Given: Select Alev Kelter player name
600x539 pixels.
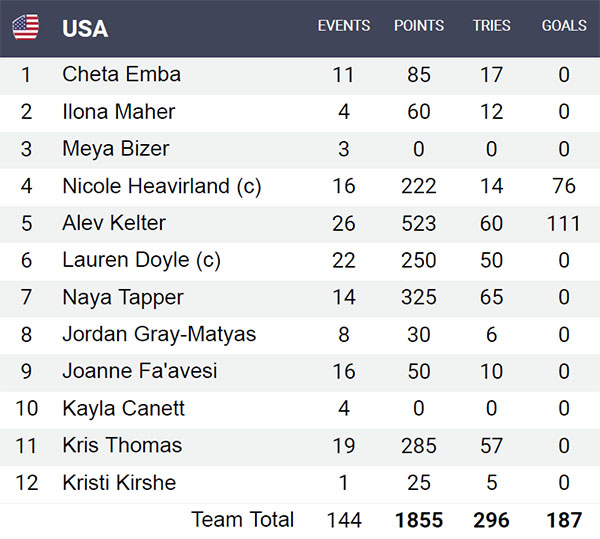Looking at the screenshot, I should [114, 223].
